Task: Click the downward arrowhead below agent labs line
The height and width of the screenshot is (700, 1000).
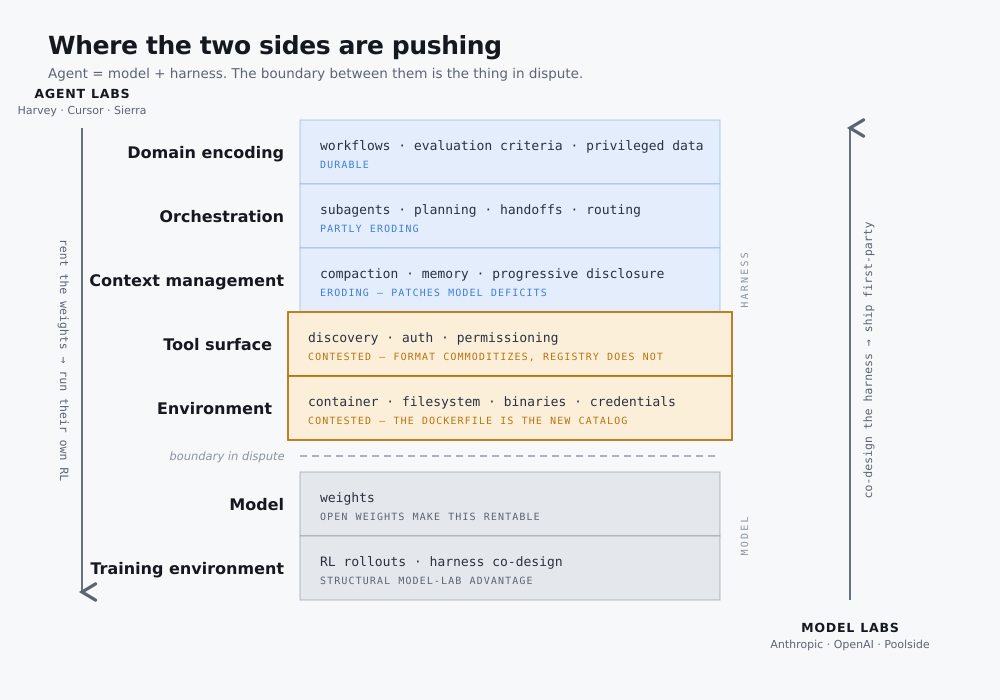Action: [89, 592]
